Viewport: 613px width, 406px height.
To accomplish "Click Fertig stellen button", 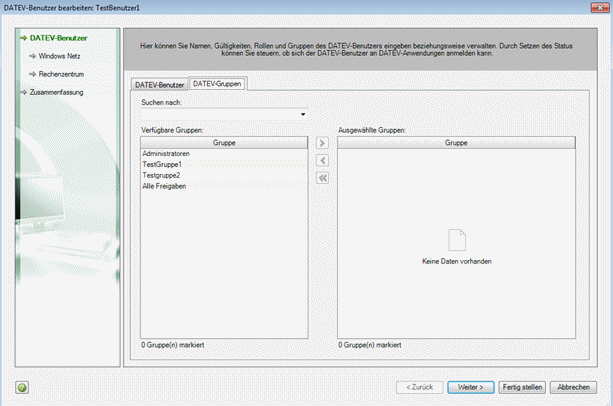I will tap(522, 387).
